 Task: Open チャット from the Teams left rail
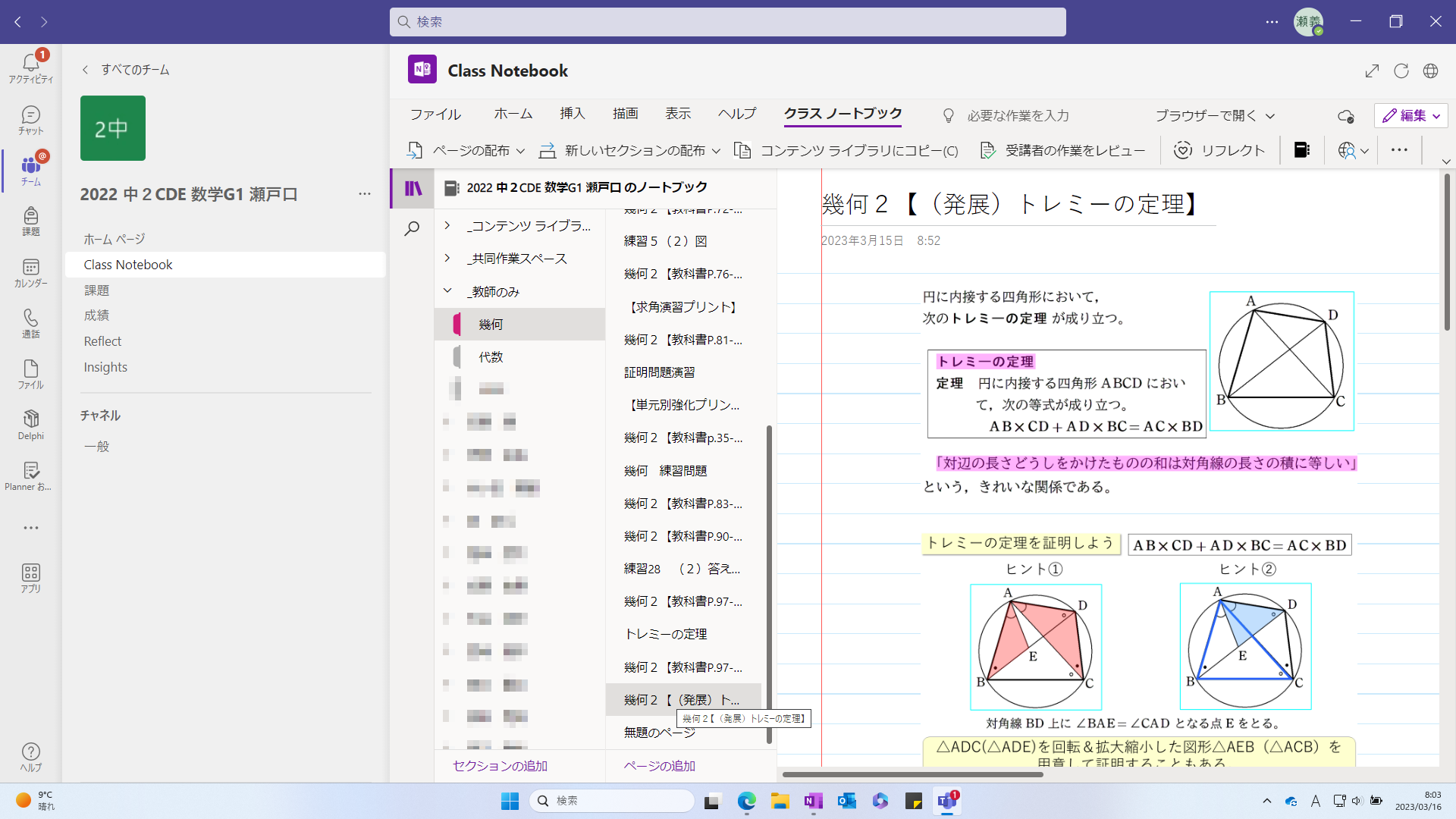(x=30, y=118)
